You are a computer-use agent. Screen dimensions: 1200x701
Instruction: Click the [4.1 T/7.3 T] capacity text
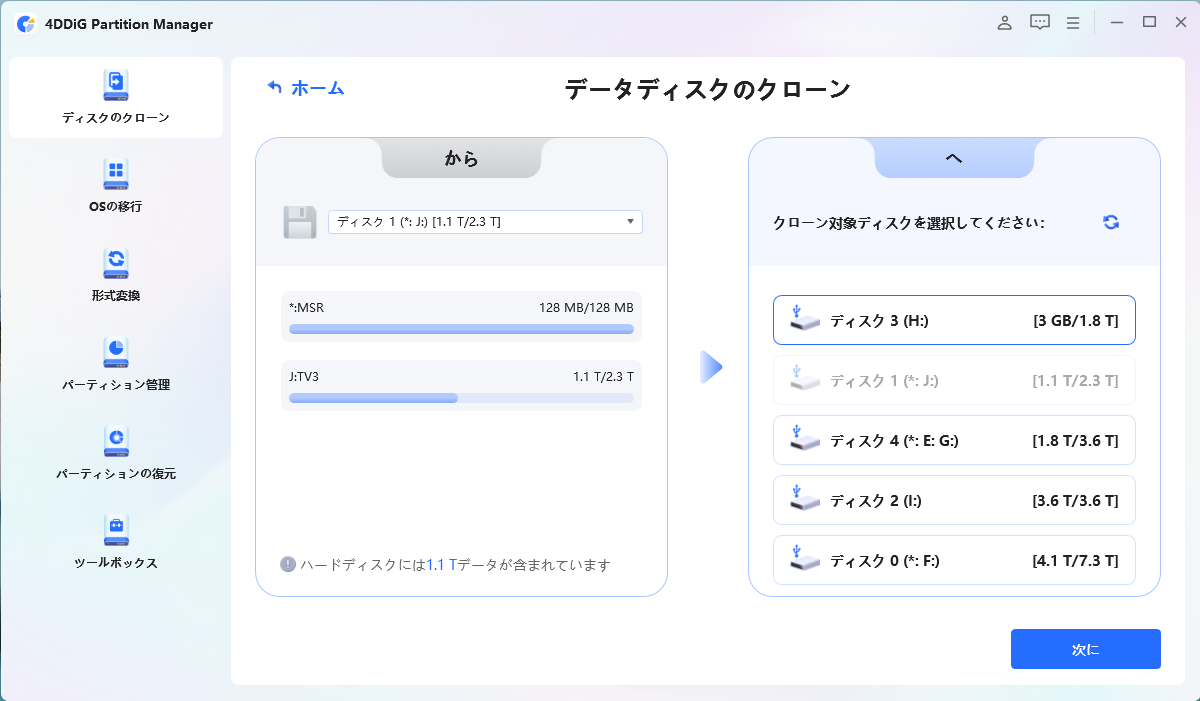click(x=1076, y=560)
